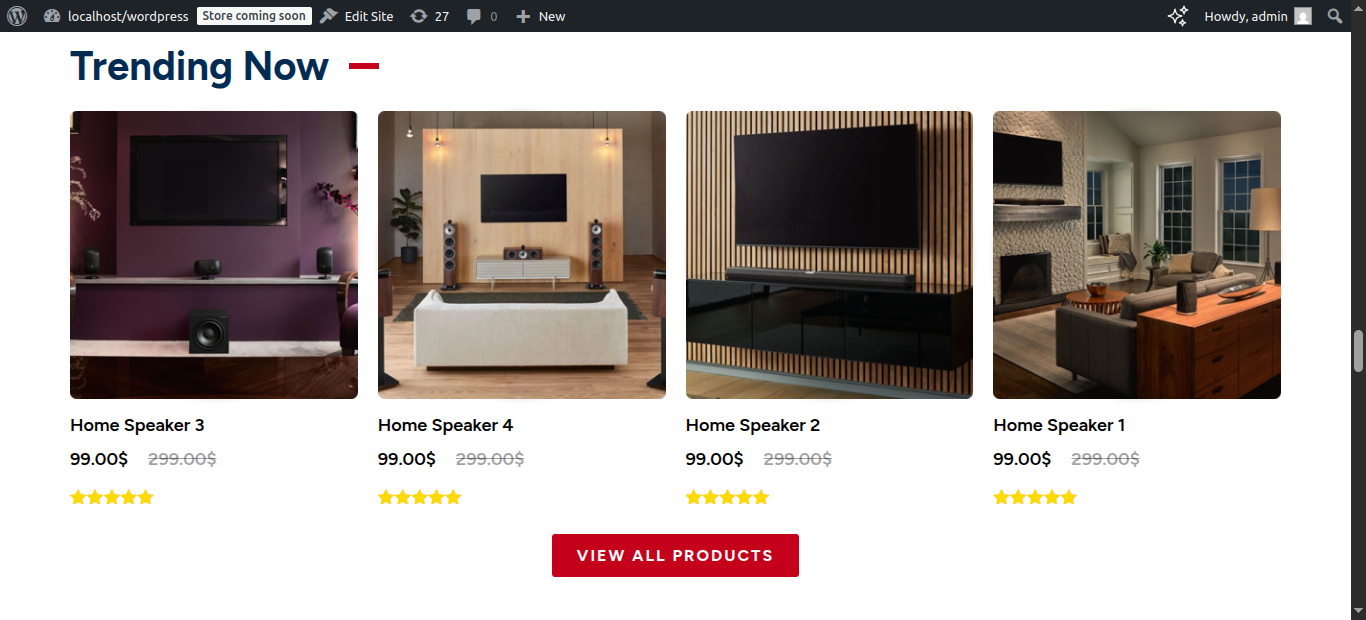Open the WordPress logo menu

point(17,16)
